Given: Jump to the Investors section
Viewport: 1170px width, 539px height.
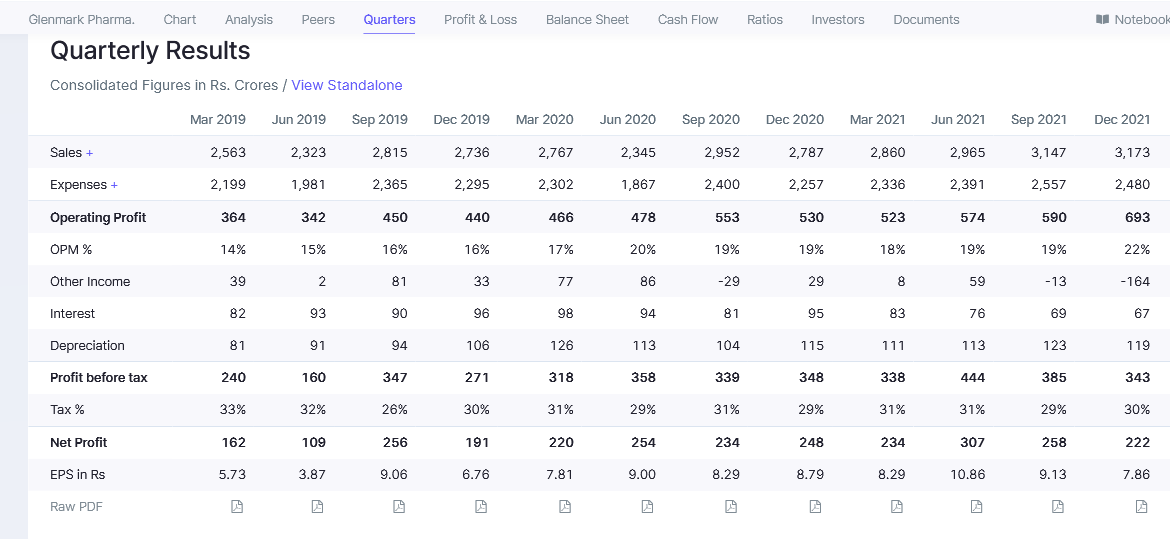Looking at the screenshot, I should point(837,19).
